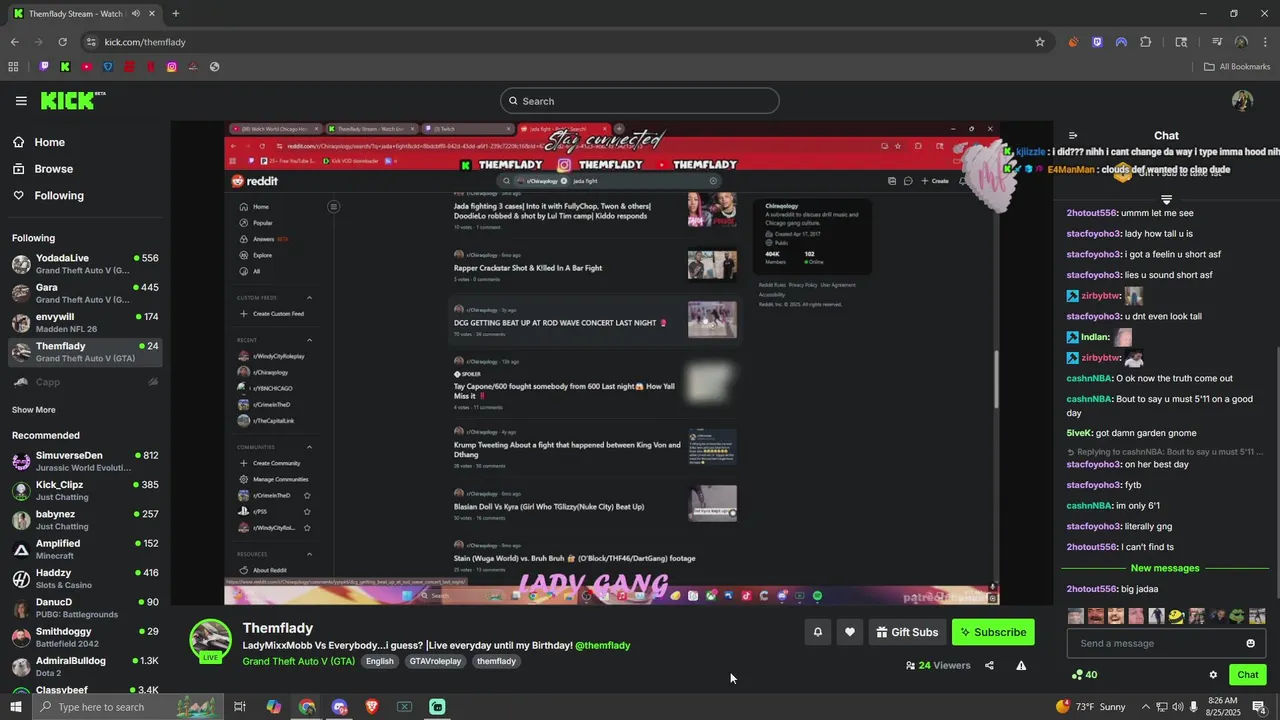Go back with the browser back arrow

[14, 42]
